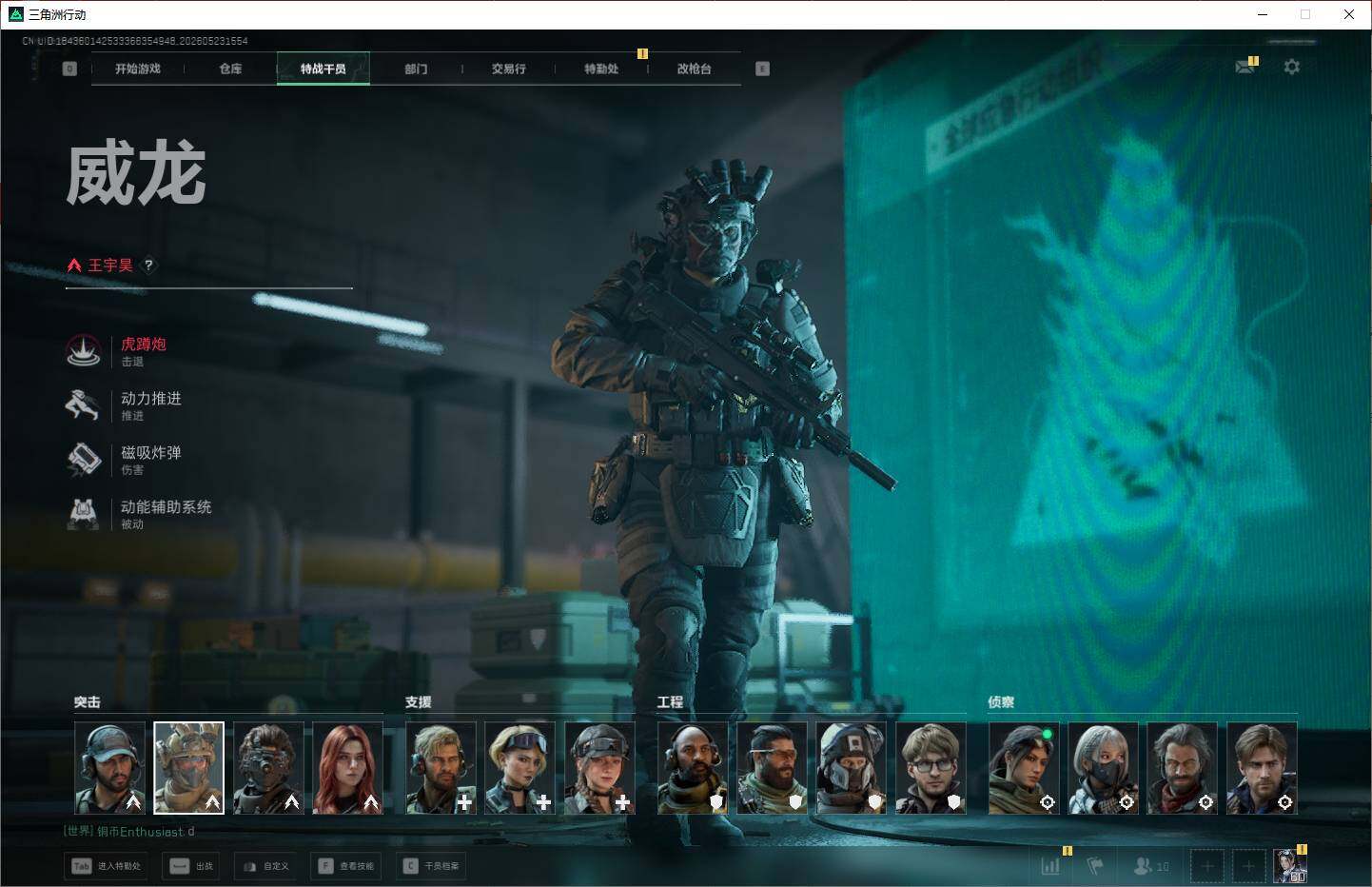Close the 三角洲行动 window
This screenshot has width=1372, height=887.
point(1349,14)
